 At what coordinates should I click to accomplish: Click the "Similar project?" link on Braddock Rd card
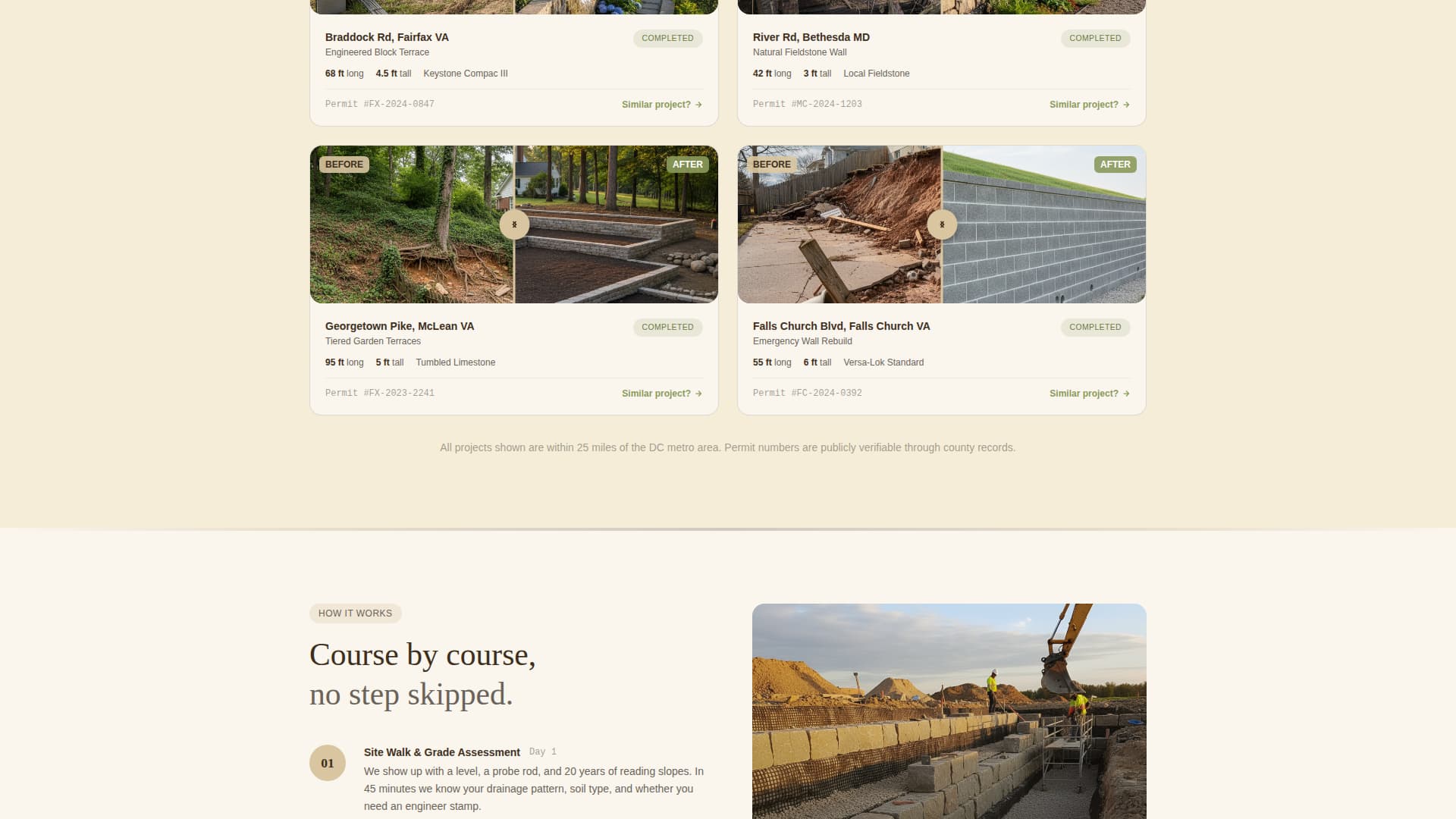click(x=656, y=105)
